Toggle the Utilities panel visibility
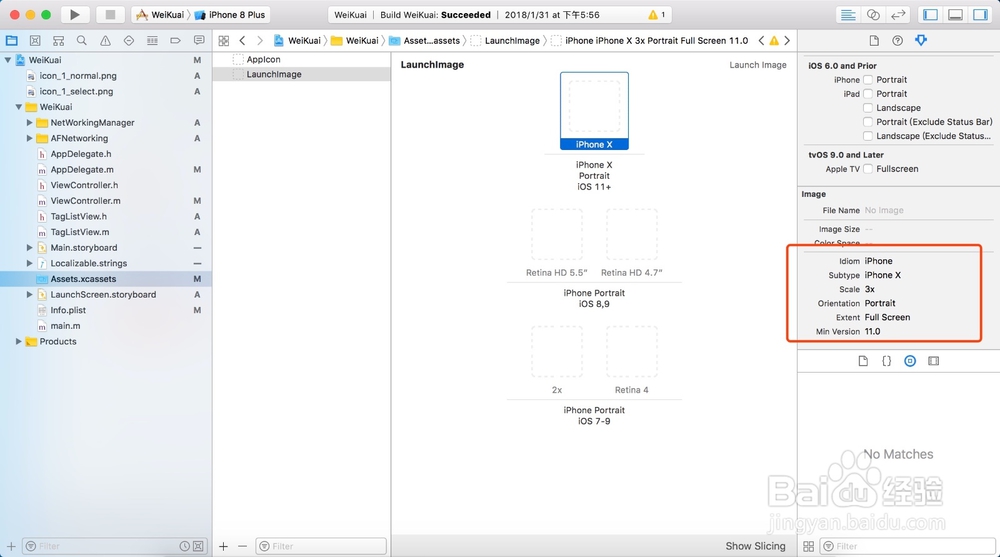Image resolution: width=1000 pixels, height=557 pixels. point(980,15)
